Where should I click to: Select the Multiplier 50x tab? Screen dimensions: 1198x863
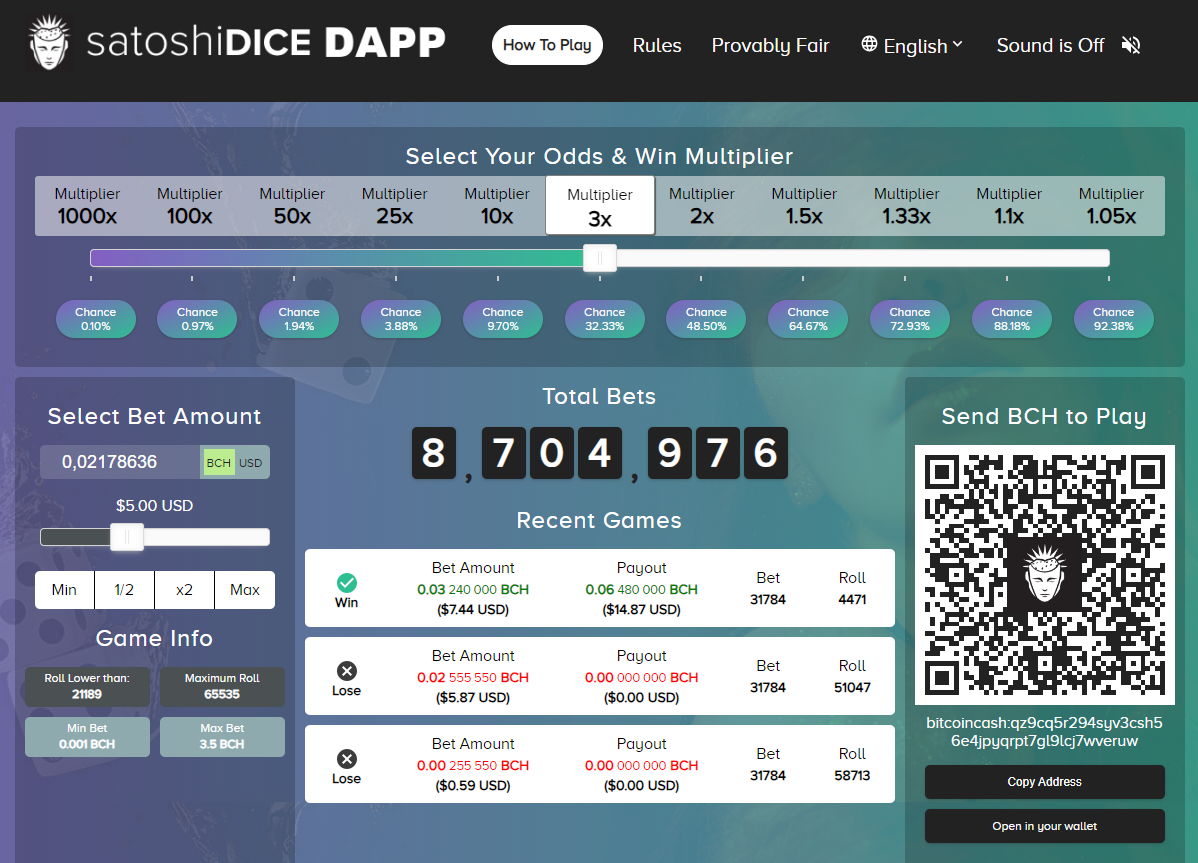(292, 206)
